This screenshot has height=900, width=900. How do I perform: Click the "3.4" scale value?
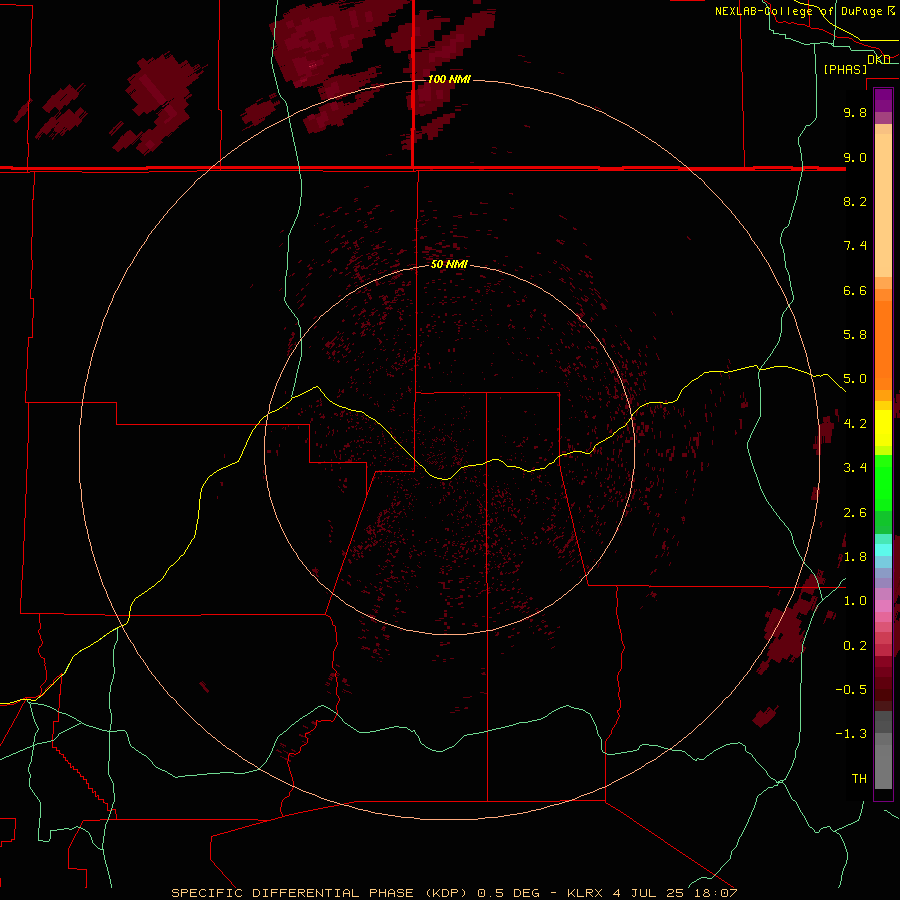(855, 468)
